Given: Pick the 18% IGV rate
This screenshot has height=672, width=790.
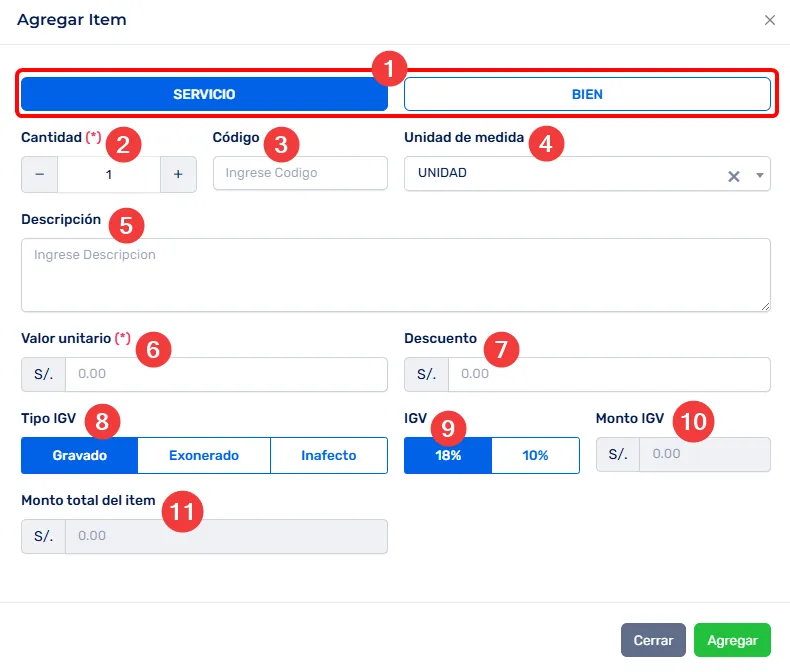Looking at the screenshot, I should tap(448, 455).
